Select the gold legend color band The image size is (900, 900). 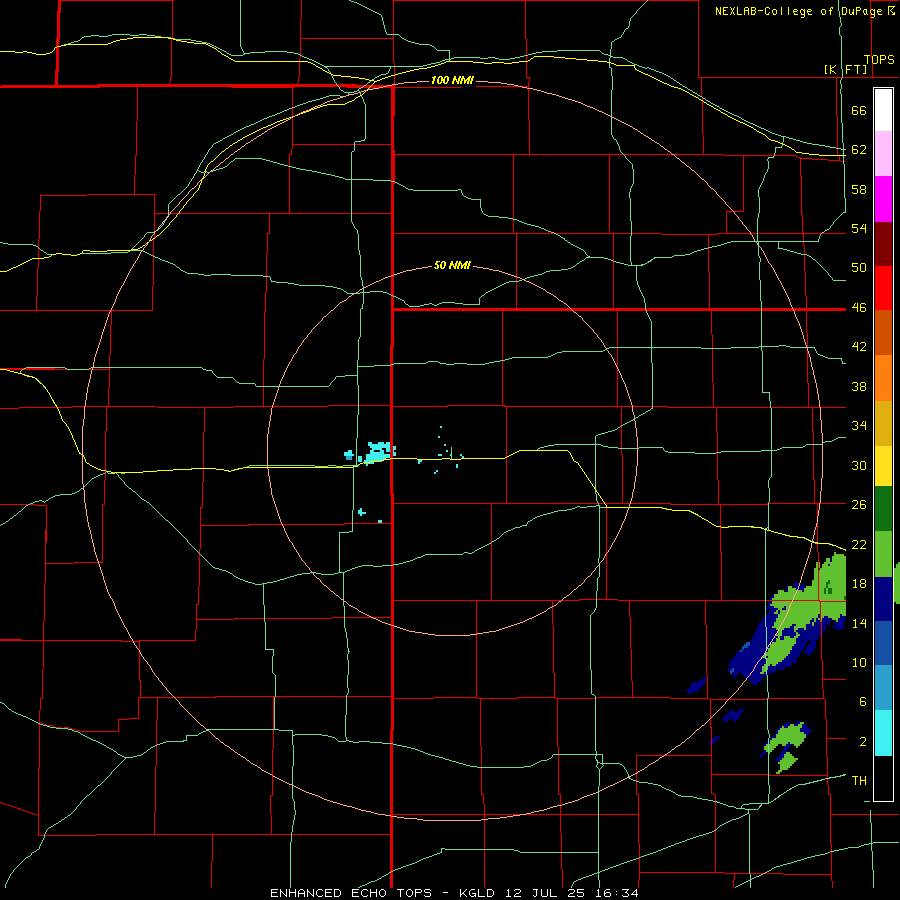coord(883,423)
